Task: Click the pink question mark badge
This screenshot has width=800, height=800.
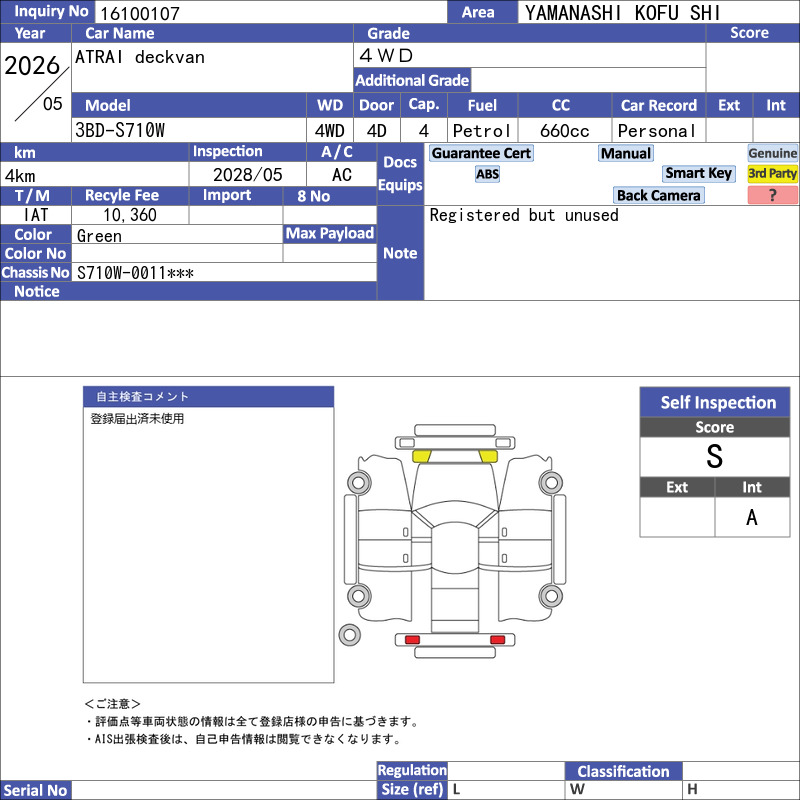Action: 772,195
